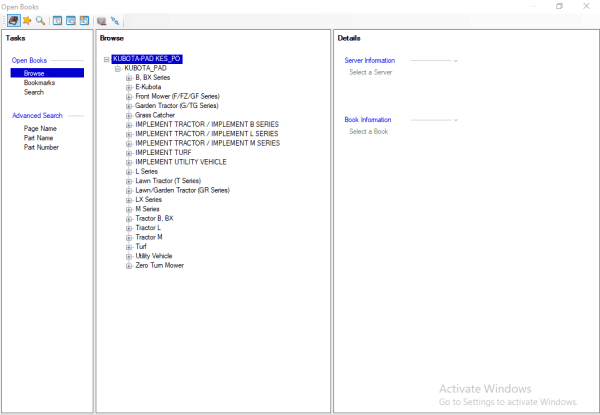This screenshot has width=600, height=415.
Task: Select IMPLEMENT TRACTOR / IMPLEMENT L SERIES label
Action: (207, 133)
